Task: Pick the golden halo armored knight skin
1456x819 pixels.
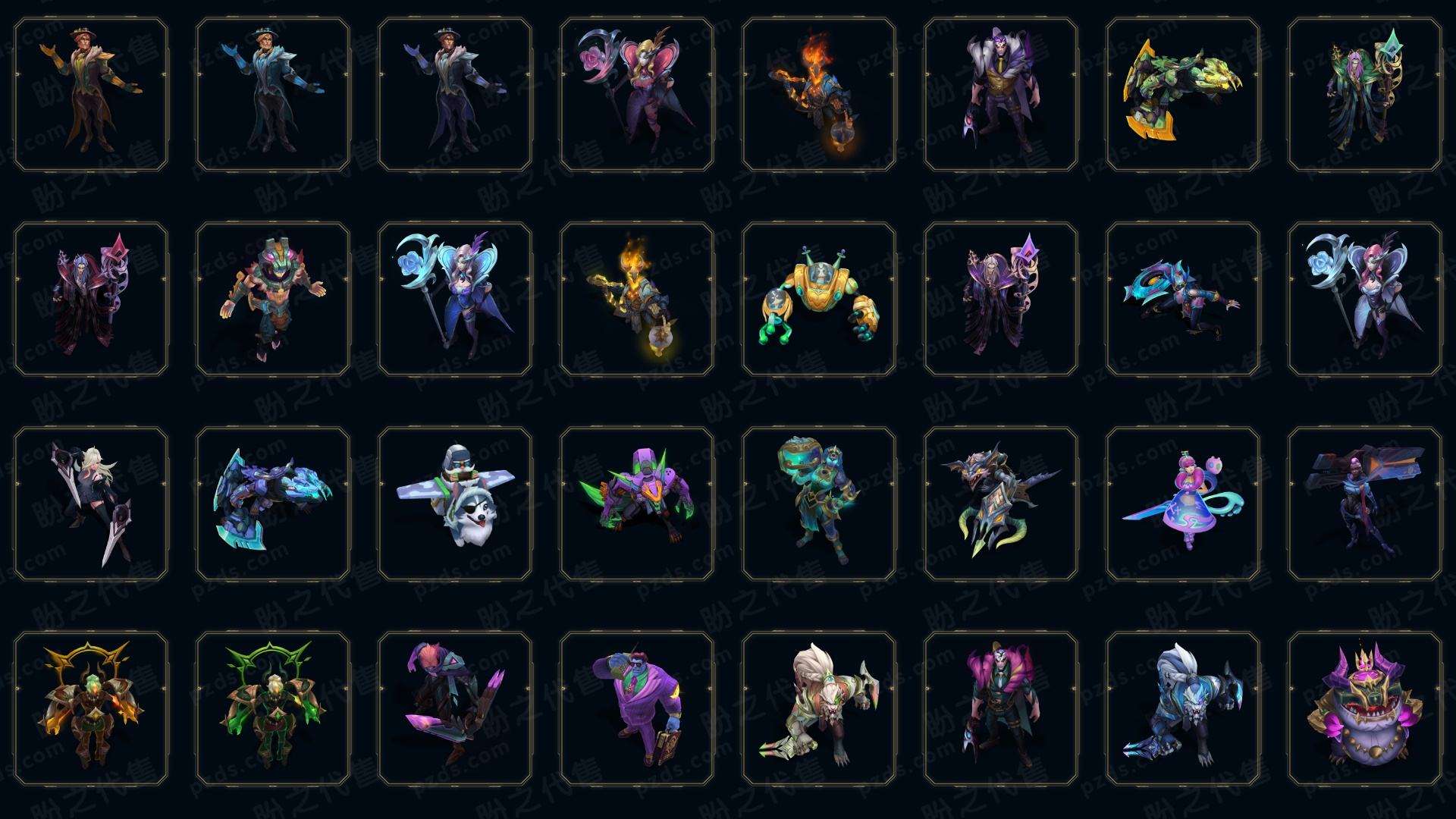Action: coord(91,708)
